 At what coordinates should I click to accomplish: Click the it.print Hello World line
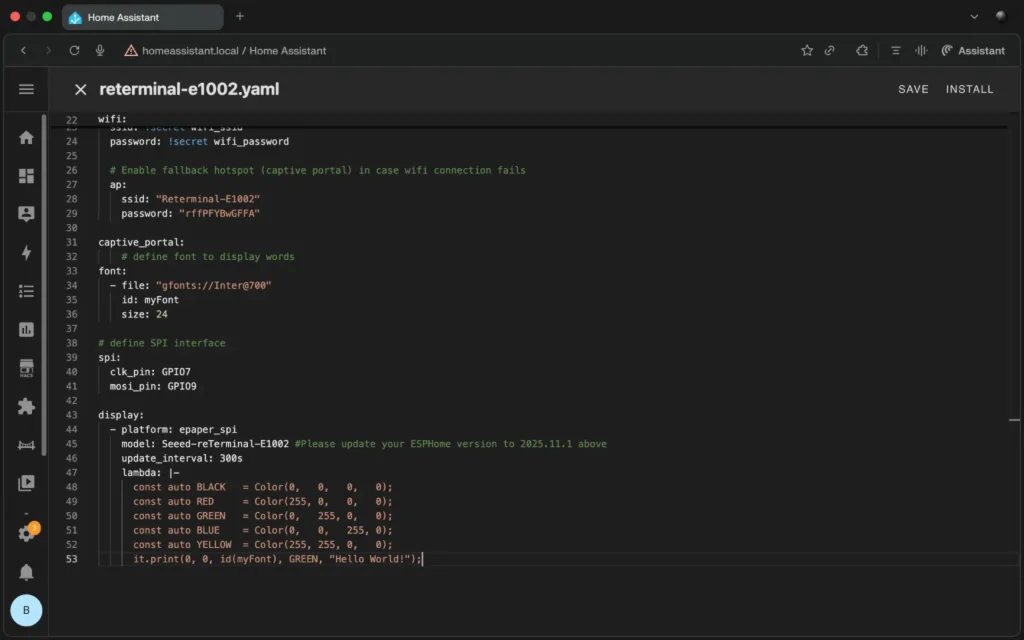(x=278, y=558)
